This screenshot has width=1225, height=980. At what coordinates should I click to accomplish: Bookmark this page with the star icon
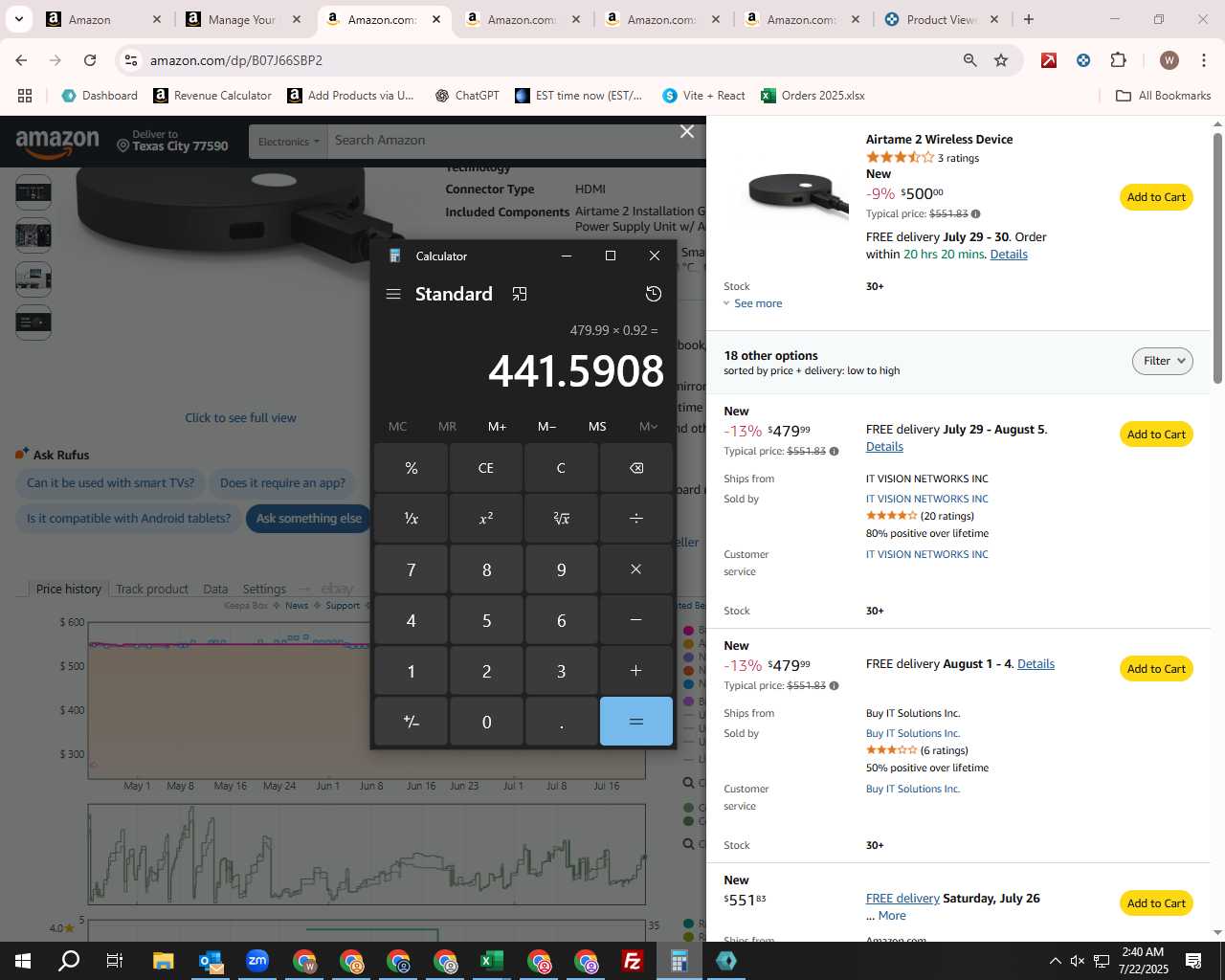tap(1001, 60)
